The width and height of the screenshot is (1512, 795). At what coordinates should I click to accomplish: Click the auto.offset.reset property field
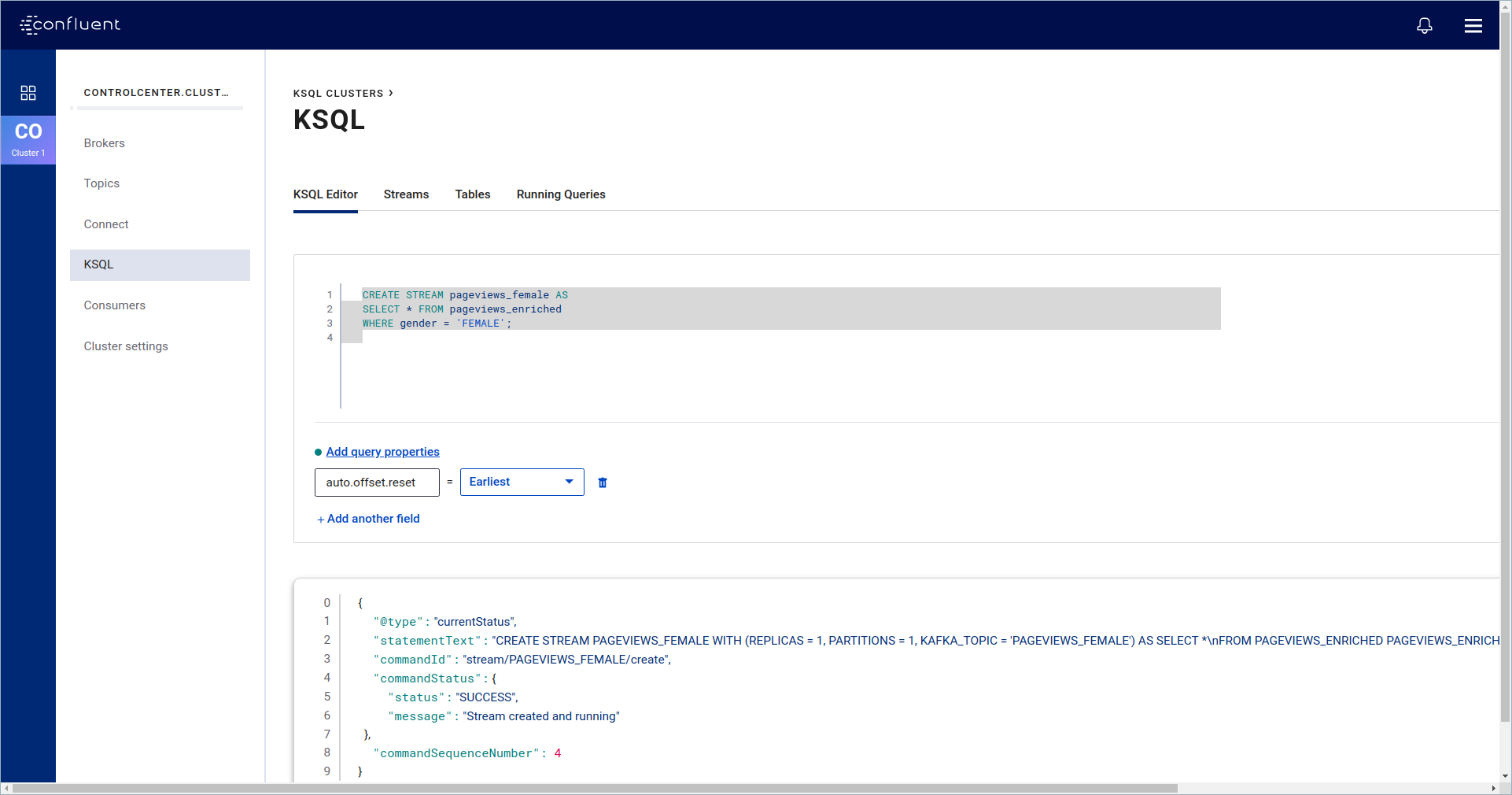(x=377, y=483)
